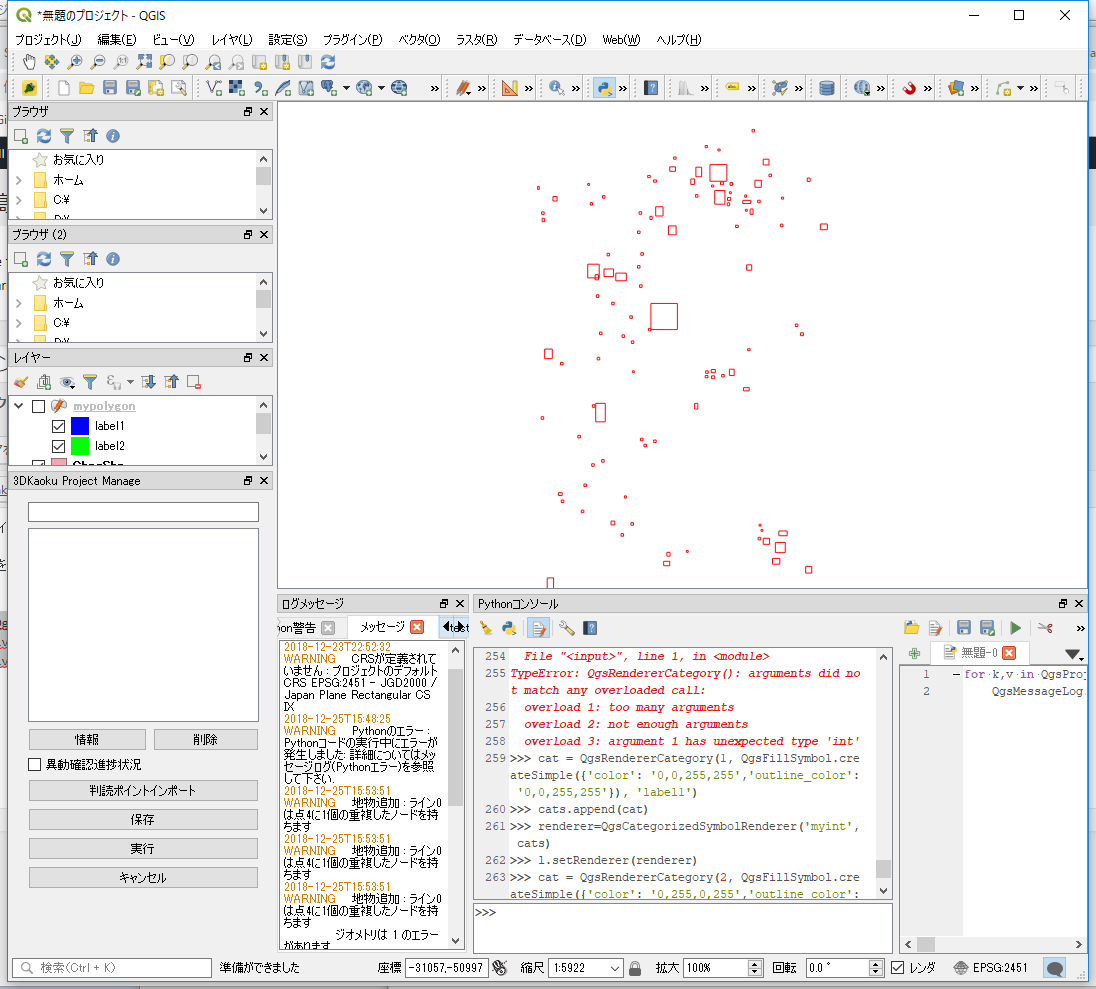Click the Refresh map canvas icon

(327, 62)
